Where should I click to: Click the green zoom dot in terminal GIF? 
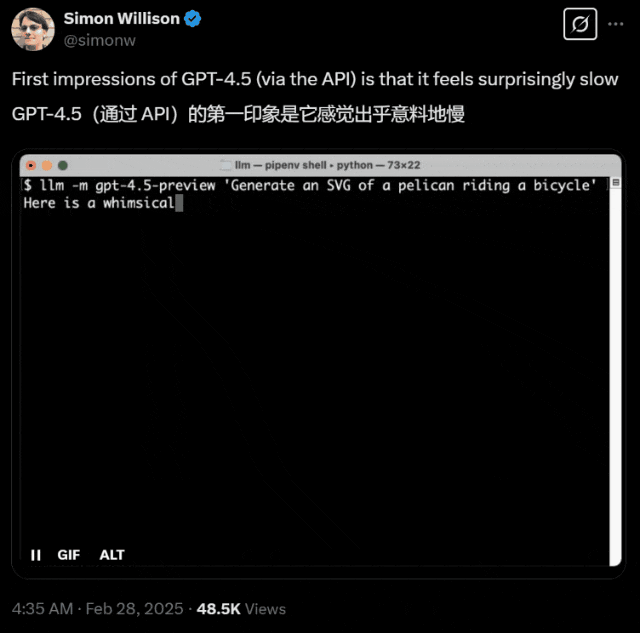point(63,165)
